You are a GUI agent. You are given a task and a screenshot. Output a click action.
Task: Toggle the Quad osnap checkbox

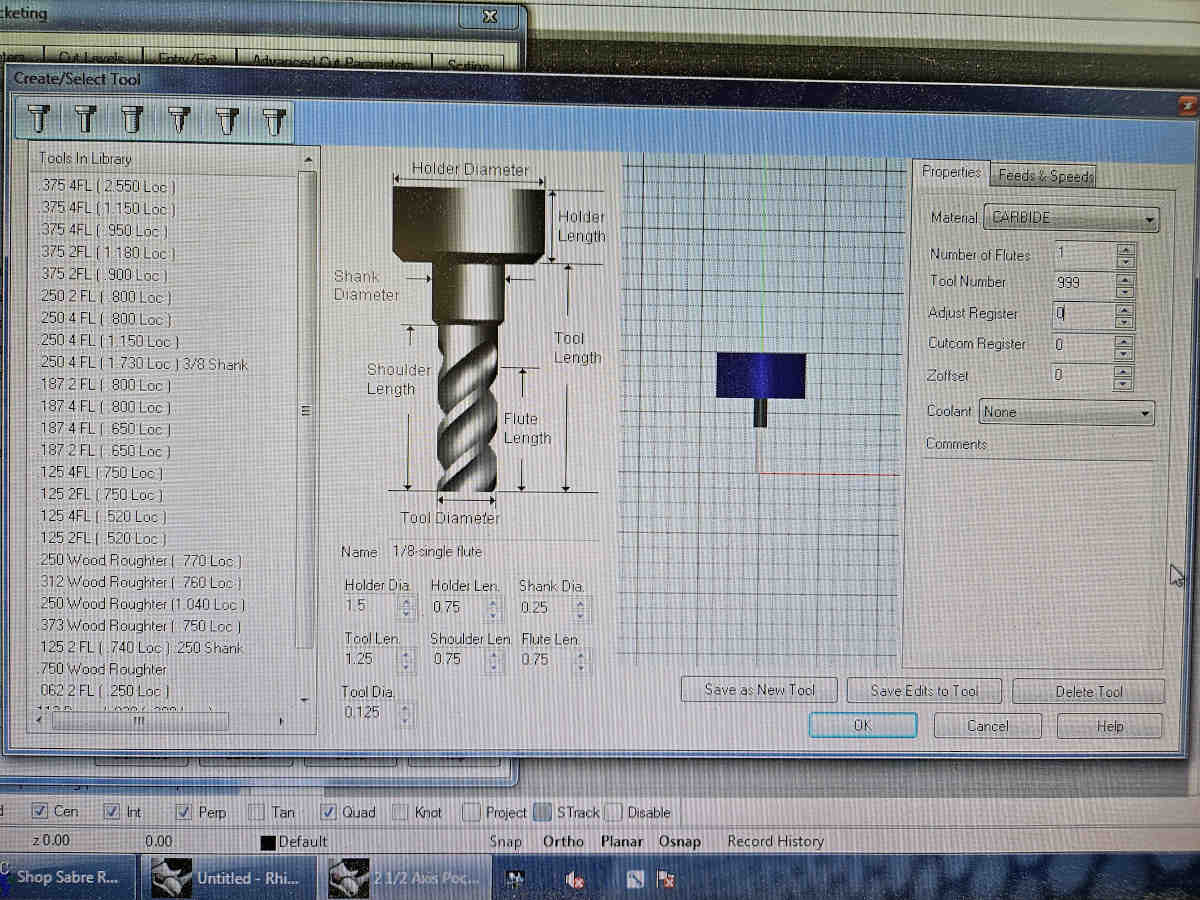click(328, 812)
